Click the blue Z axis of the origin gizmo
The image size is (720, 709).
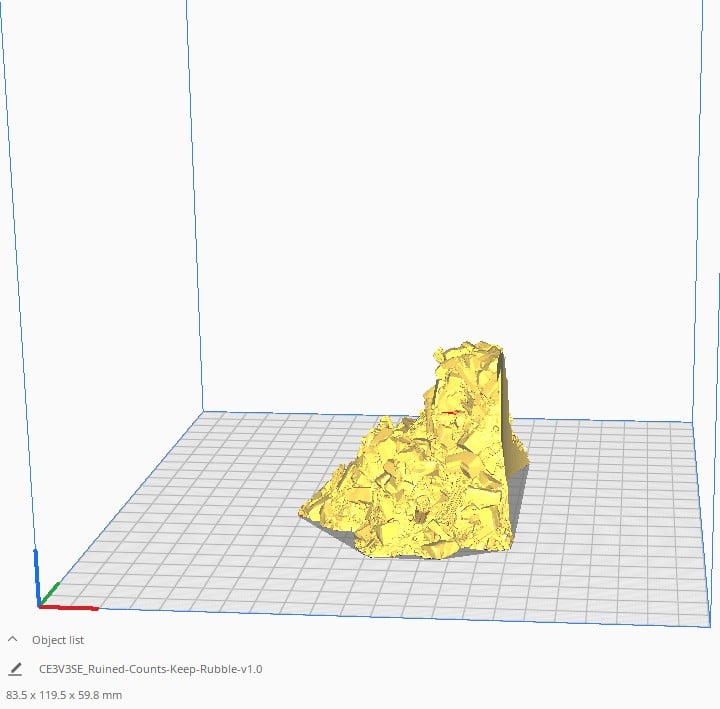pyautogui.click(x=37, y=575)
